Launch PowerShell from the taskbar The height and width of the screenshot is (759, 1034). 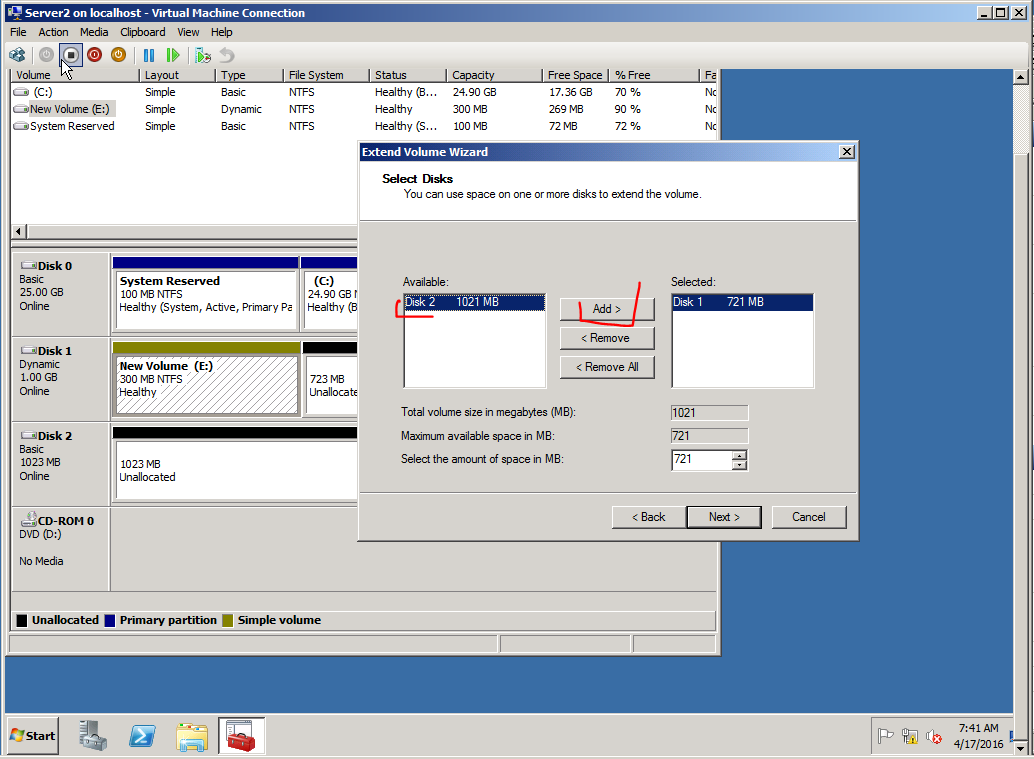pos(142,736)
